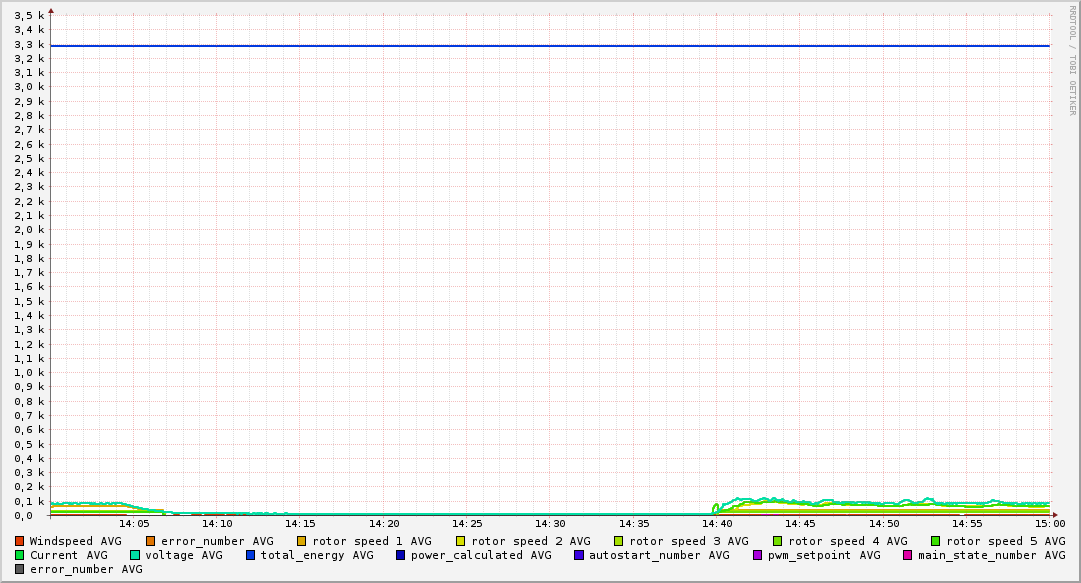1081x583 pixels.
Task: Click the blue total_energy AVG swatch
Action: (x=251, y=555)
